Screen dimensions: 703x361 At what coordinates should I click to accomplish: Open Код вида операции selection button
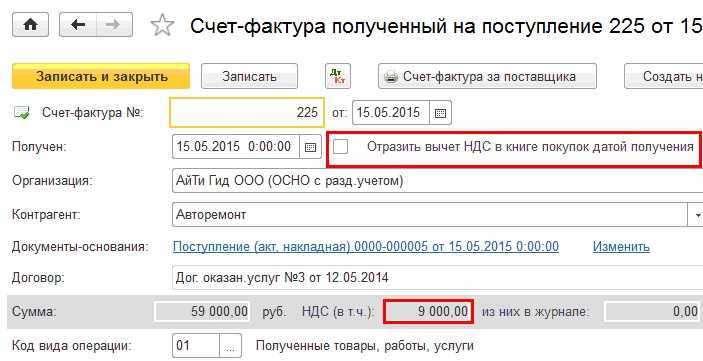[x=230, y=346]
